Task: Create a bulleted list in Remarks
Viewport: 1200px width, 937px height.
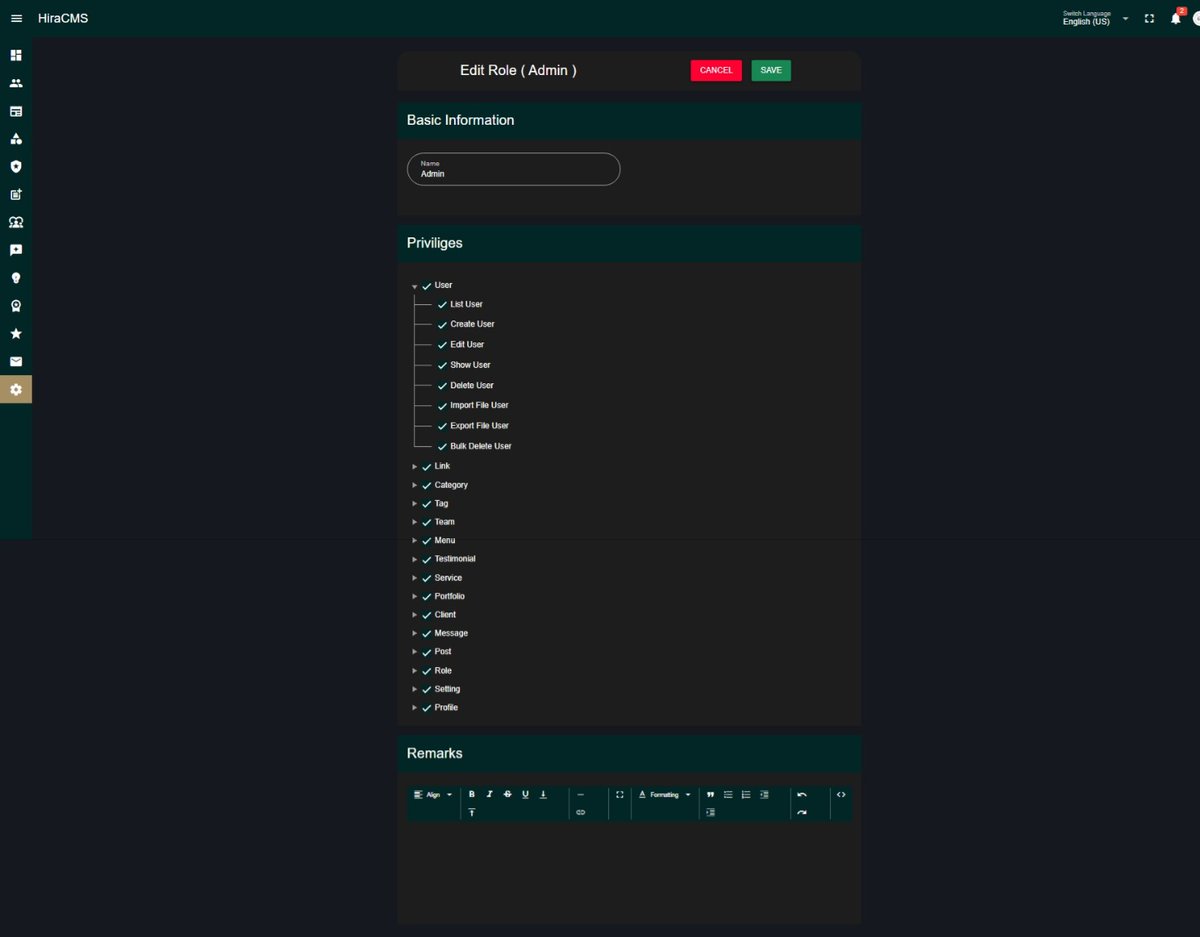Action: click(728, 795)
